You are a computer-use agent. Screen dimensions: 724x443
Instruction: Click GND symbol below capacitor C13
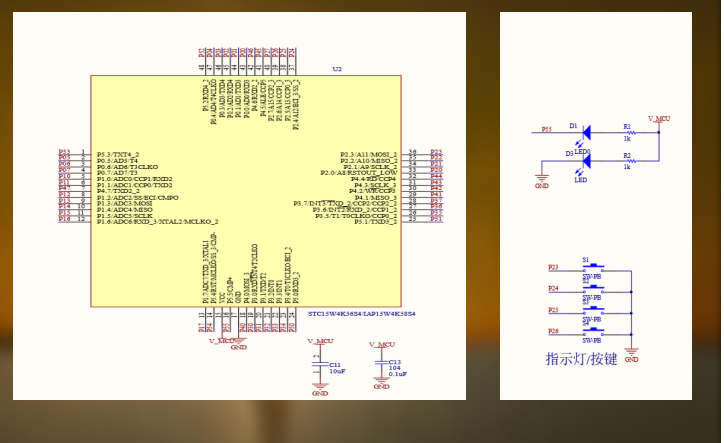pos(381,383)
